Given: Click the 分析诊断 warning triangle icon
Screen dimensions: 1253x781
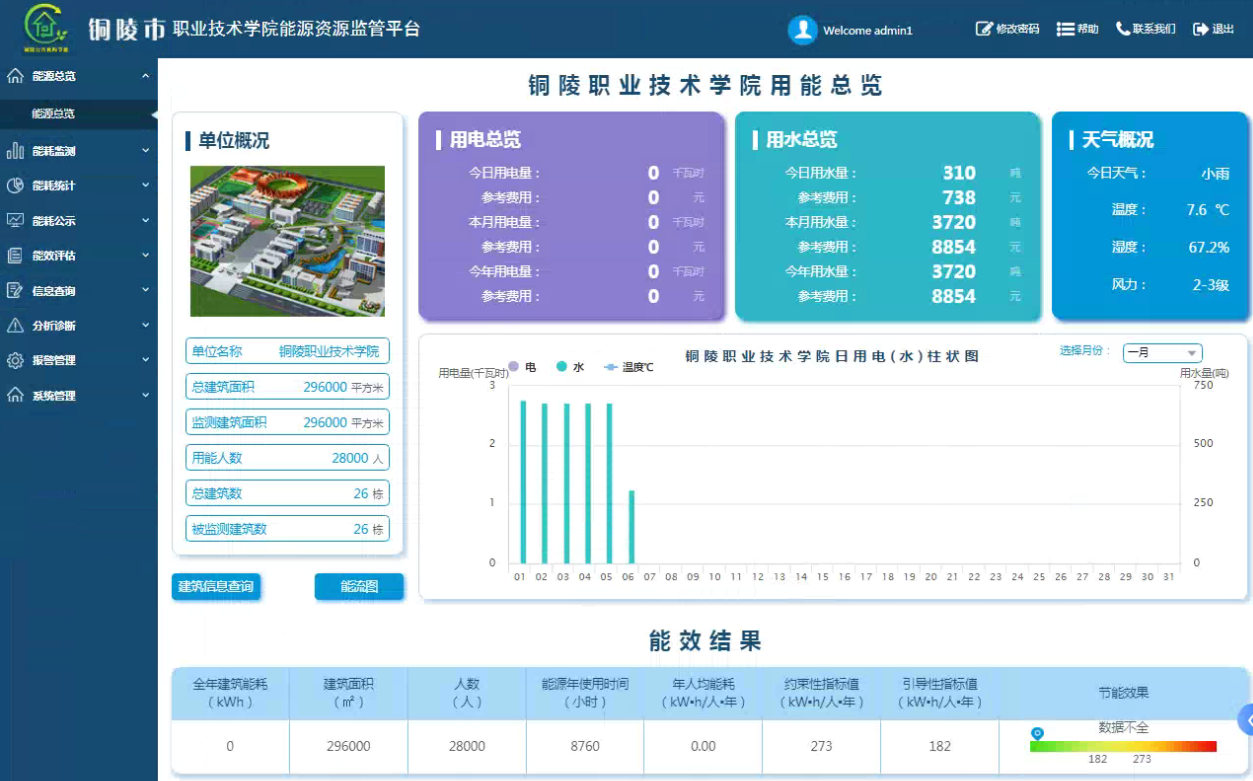Looking at the screenshot, I should [15, 326].
